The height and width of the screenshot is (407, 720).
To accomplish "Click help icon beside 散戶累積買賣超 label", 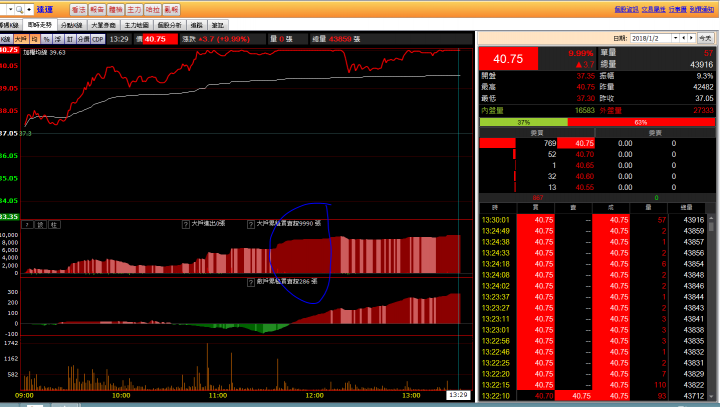I will click(251, 283).
